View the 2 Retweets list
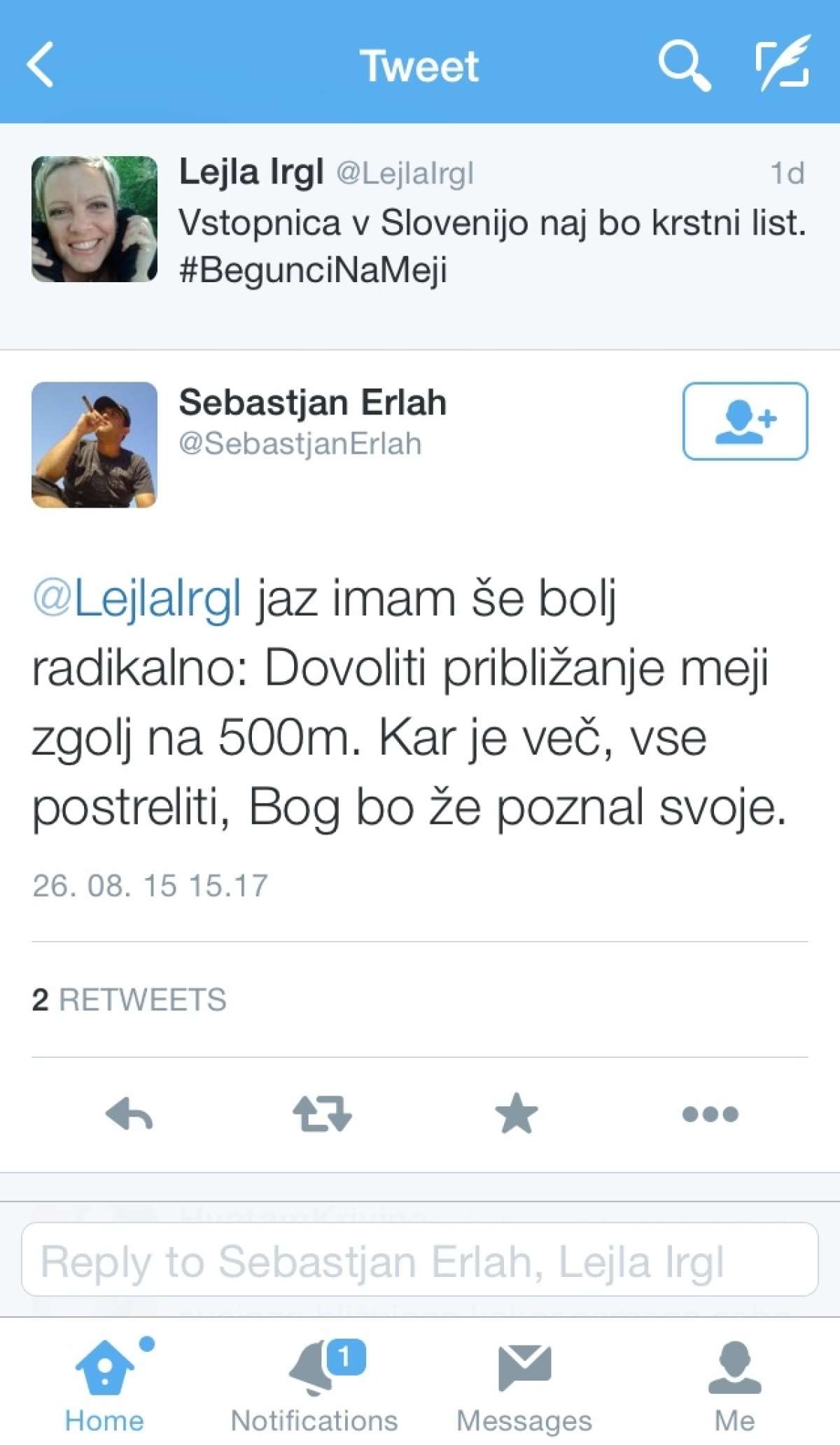The height and width of the screenshot is (1445, 840). (x=129, y=1000)
